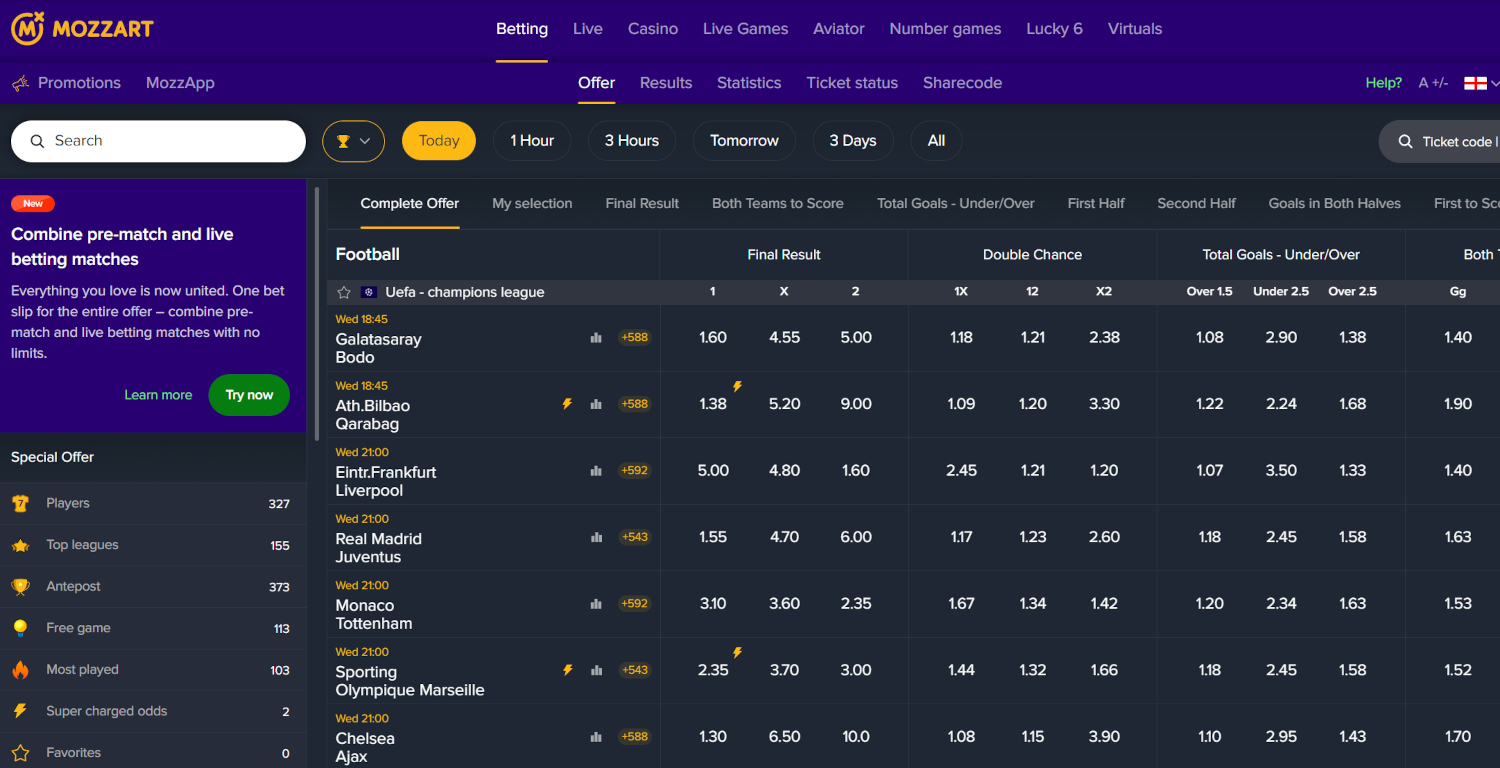Open the language flag dropdown
The width and height of the screenshot is (1500, 768).
pyautogui.click(x=1477, y=83)
